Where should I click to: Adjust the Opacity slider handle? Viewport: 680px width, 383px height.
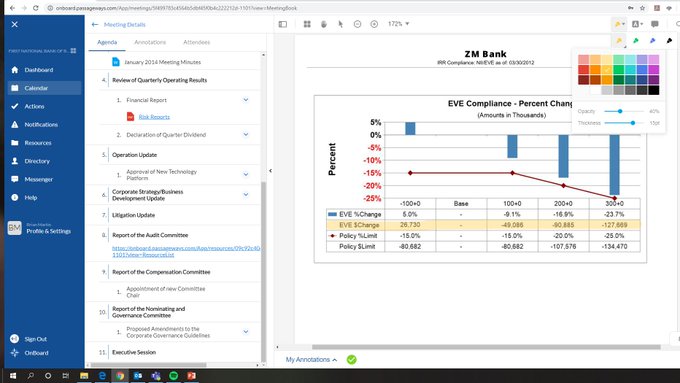point(620,111)
